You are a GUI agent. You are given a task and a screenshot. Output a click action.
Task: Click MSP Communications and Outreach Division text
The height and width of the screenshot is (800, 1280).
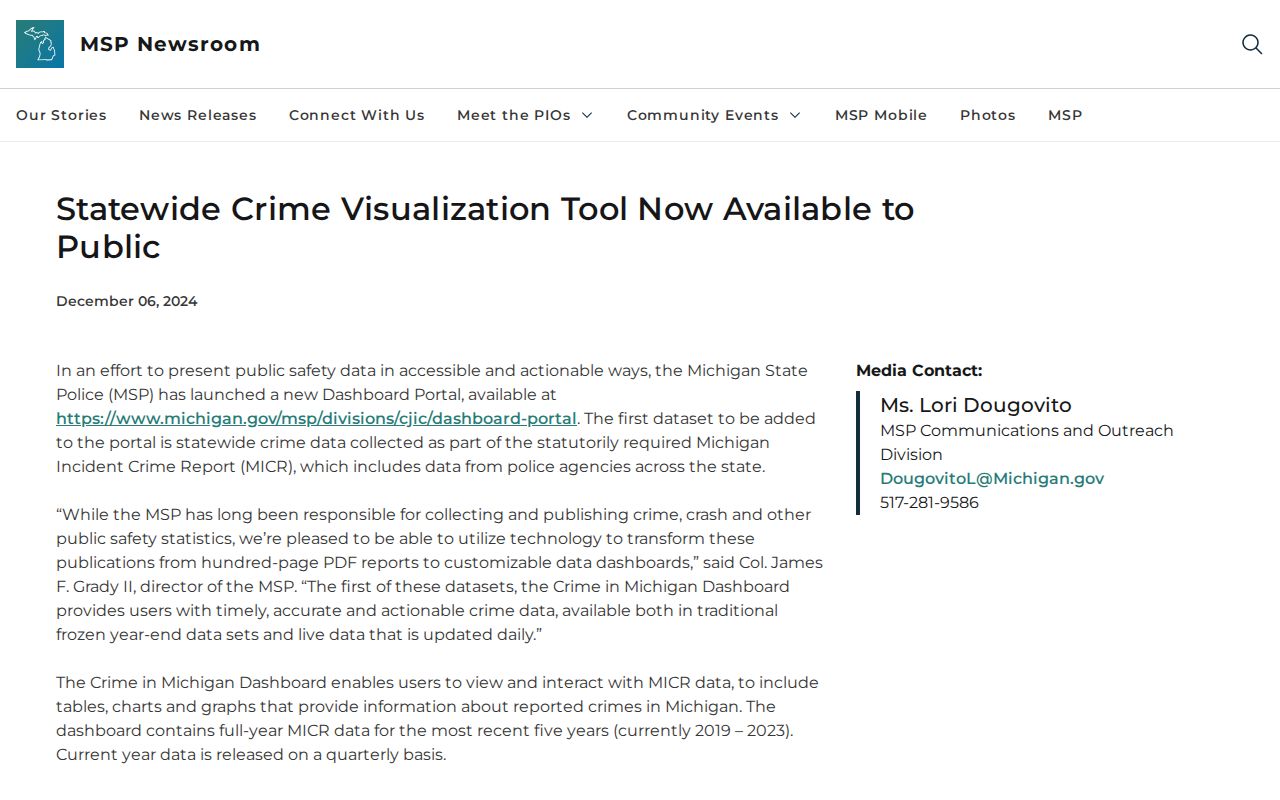click(x=1027, y=442)
